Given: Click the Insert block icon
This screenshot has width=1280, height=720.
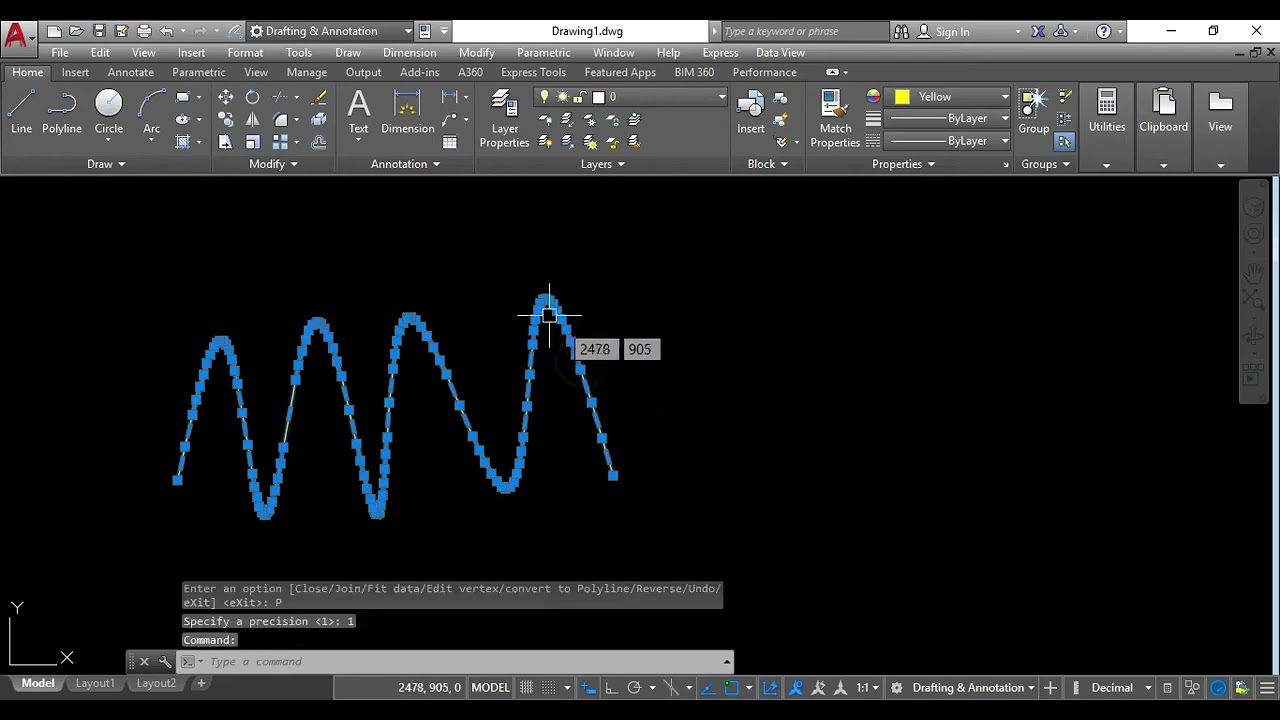Looking at the screenshot, I should coord(751,112).
